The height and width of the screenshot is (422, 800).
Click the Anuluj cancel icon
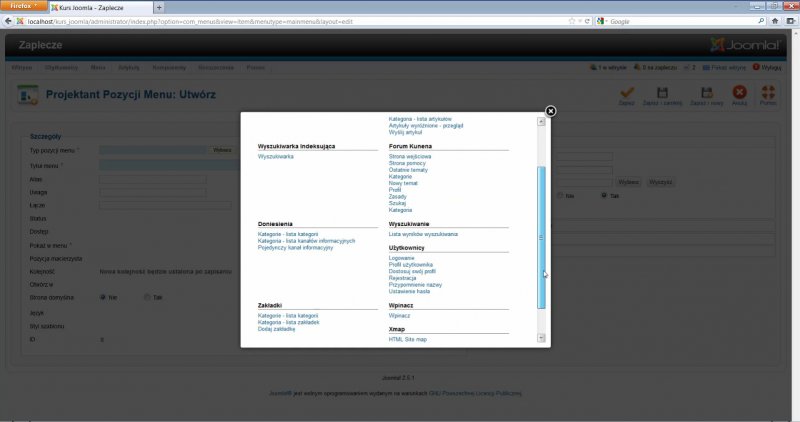pos(739,93)
